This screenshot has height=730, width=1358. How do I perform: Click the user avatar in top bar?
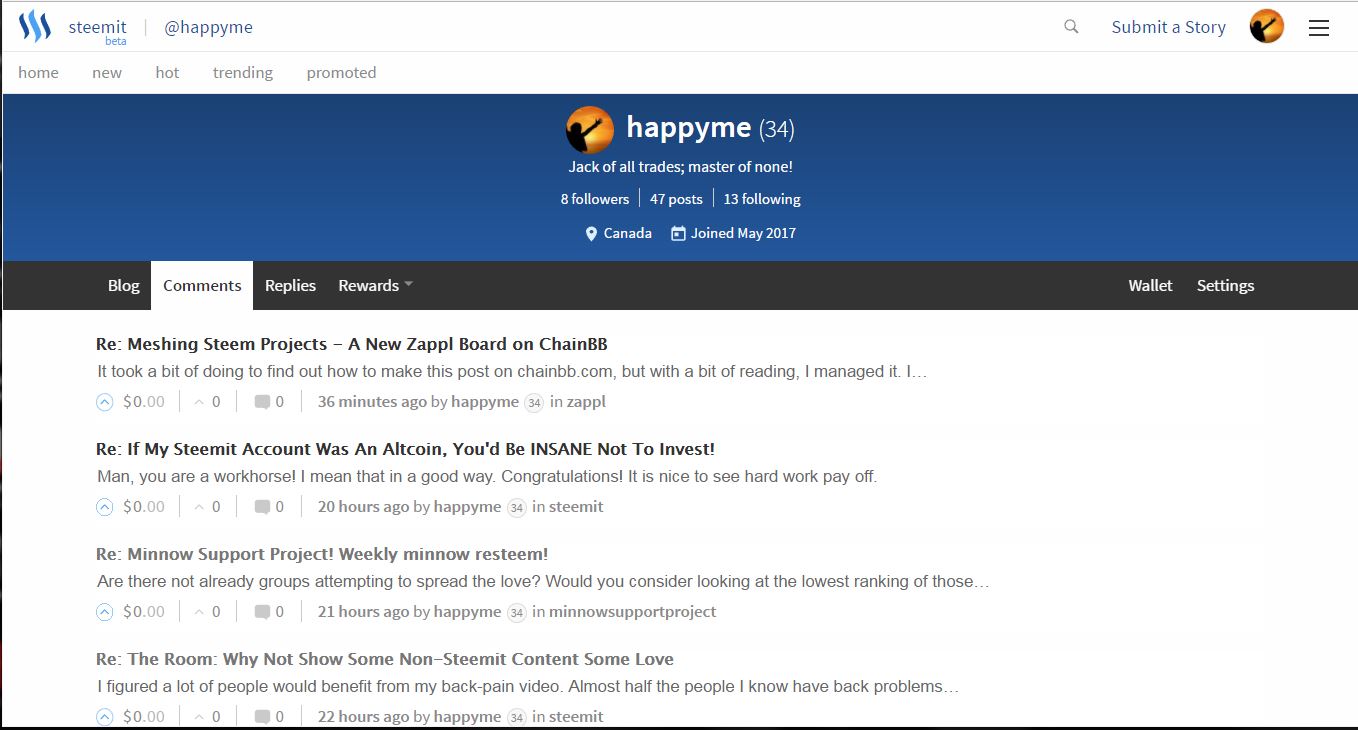[x=1267, y=27]
